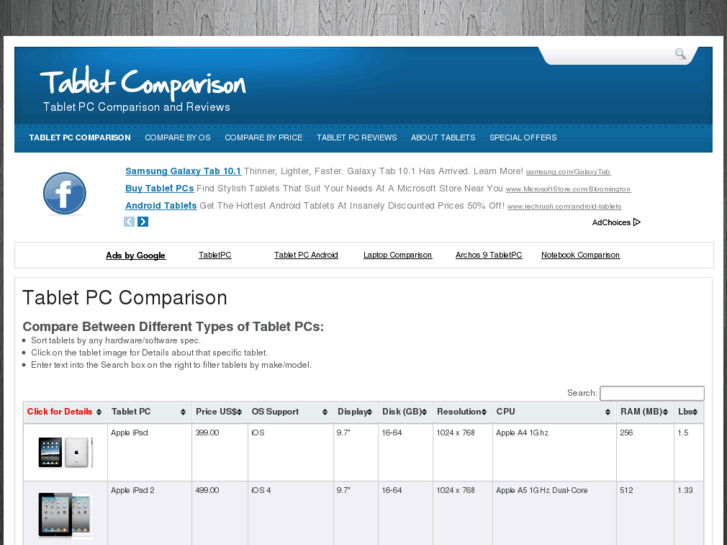Viewport: 727px width, 545px height.
Task: Focus the table Search filter box
Action: coord(652,393)
